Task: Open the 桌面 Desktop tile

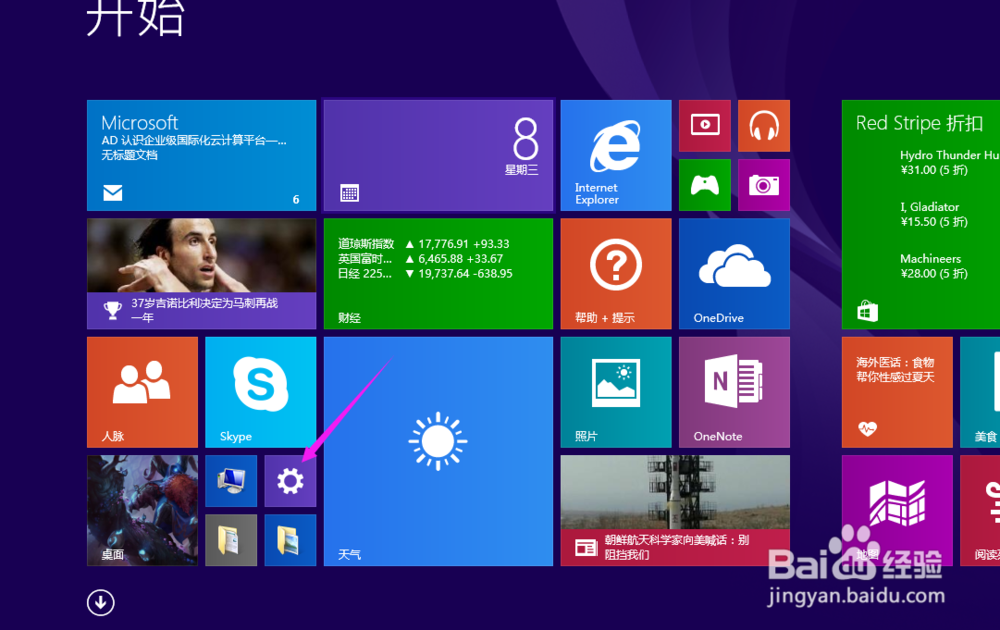Action: click(142, 510)
